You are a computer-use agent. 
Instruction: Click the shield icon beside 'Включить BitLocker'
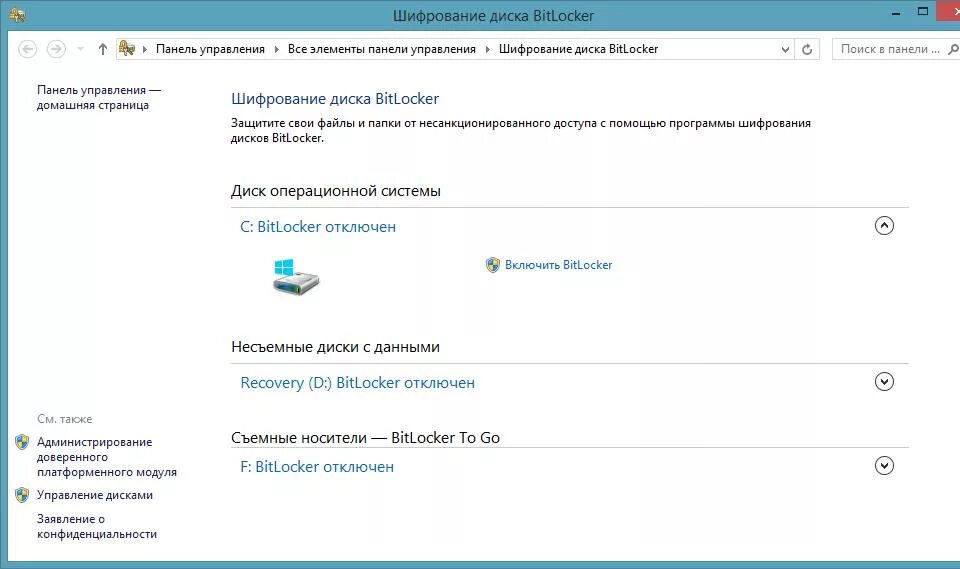493,265
